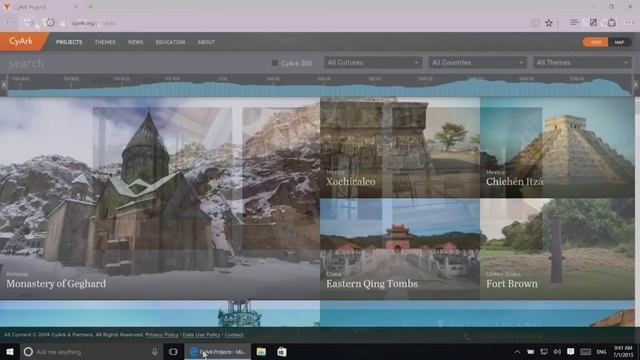Open the touch keyboard tray icon

[585, 352]
